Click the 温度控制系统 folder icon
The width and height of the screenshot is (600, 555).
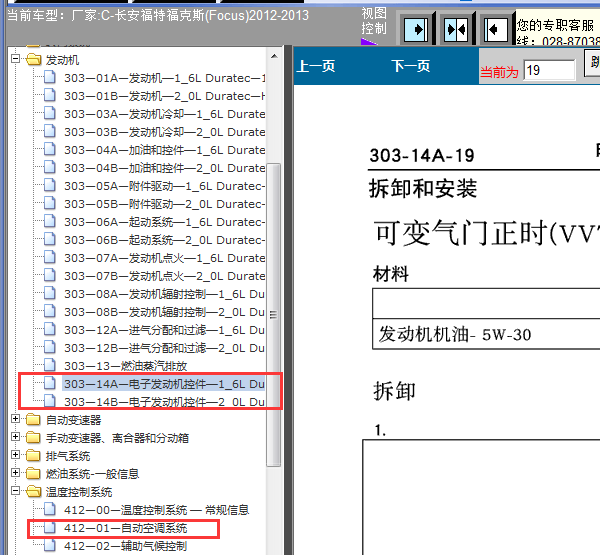click(x=34, y=491)
